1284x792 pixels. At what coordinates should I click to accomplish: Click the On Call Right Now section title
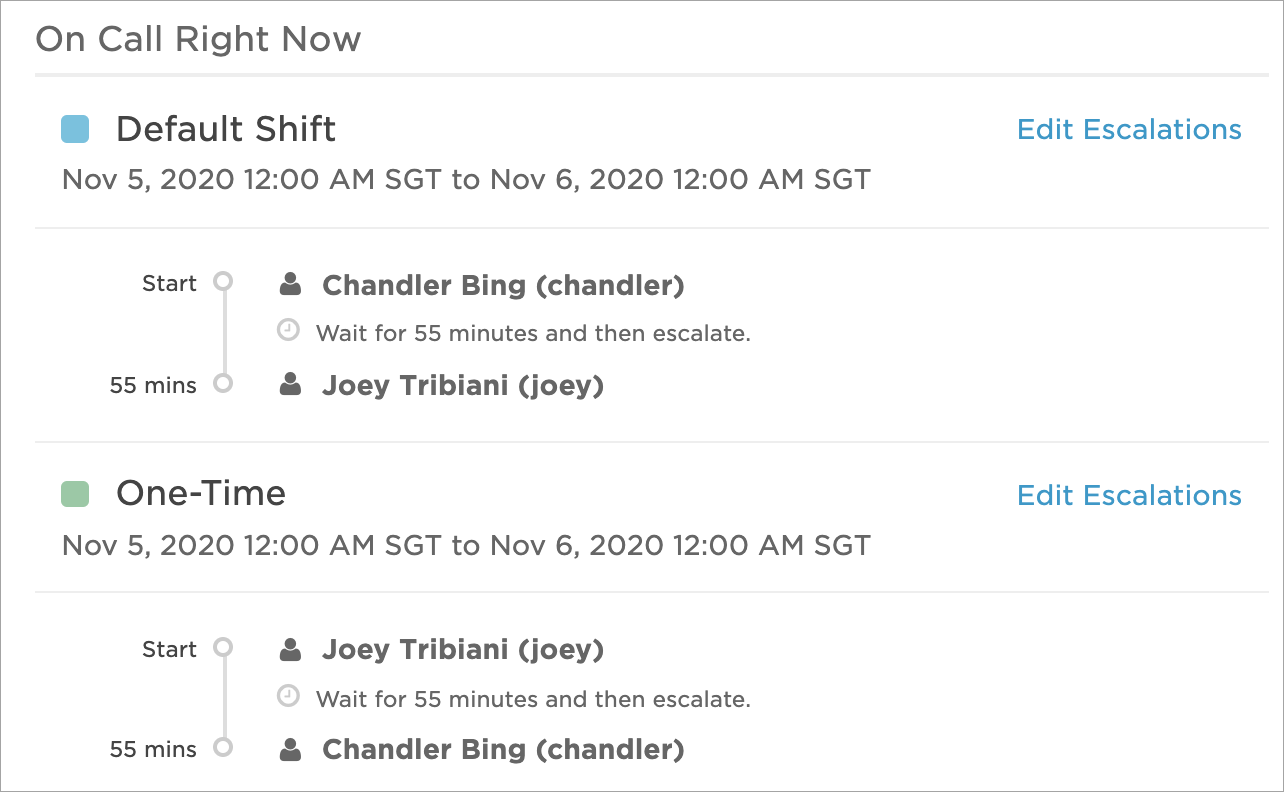198,40
